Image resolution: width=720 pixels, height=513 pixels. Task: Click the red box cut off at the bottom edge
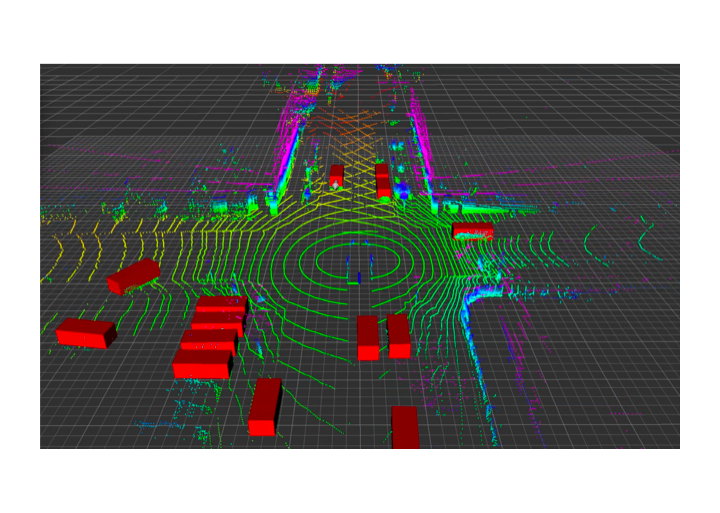coord(405,428)
